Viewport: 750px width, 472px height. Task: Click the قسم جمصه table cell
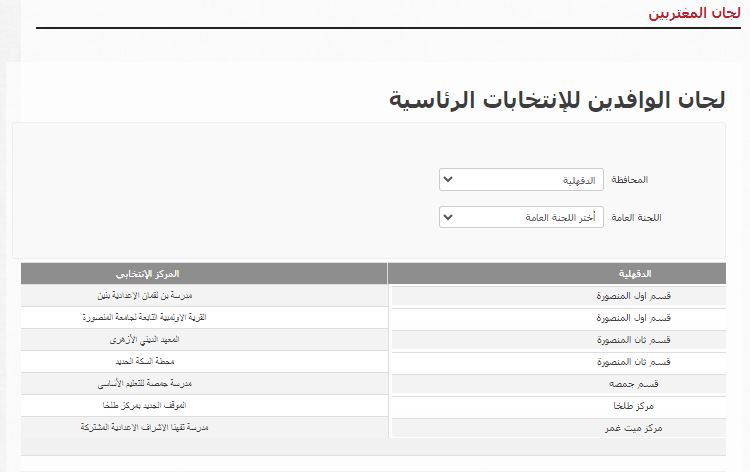pyautogui.click(x=559, y=384)
